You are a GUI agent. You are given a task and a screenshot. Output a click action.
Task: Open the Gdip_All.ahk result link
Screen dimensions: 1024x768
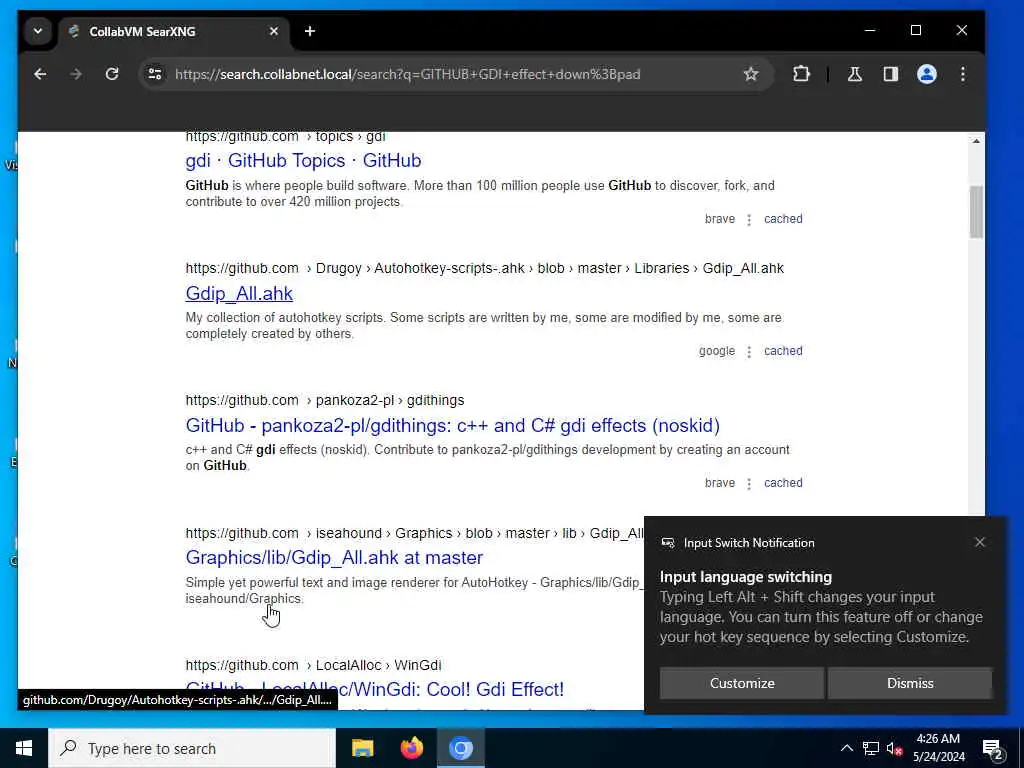tap(239, 293)
